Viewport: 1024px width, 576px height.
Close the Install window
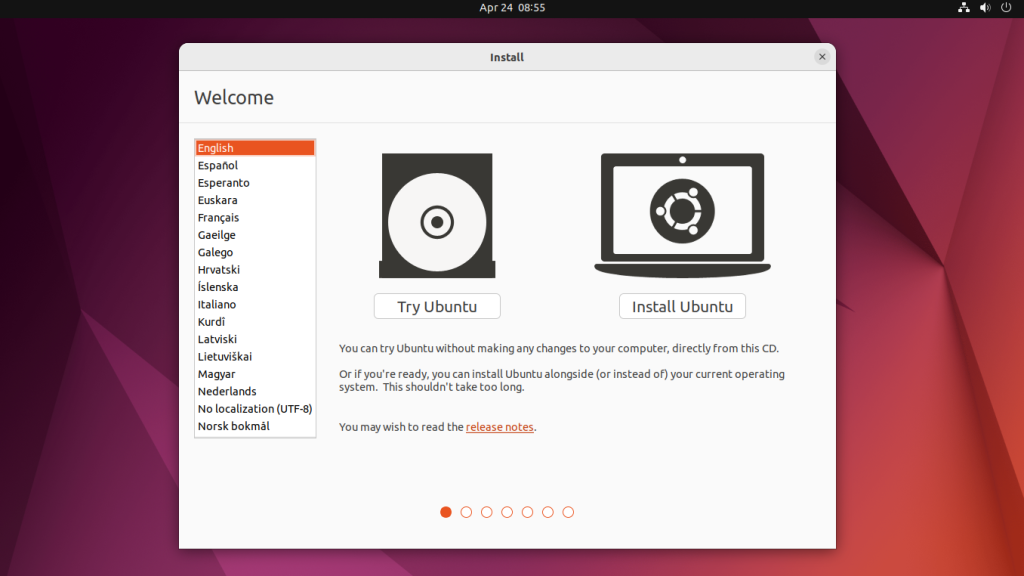pos(822,57)
